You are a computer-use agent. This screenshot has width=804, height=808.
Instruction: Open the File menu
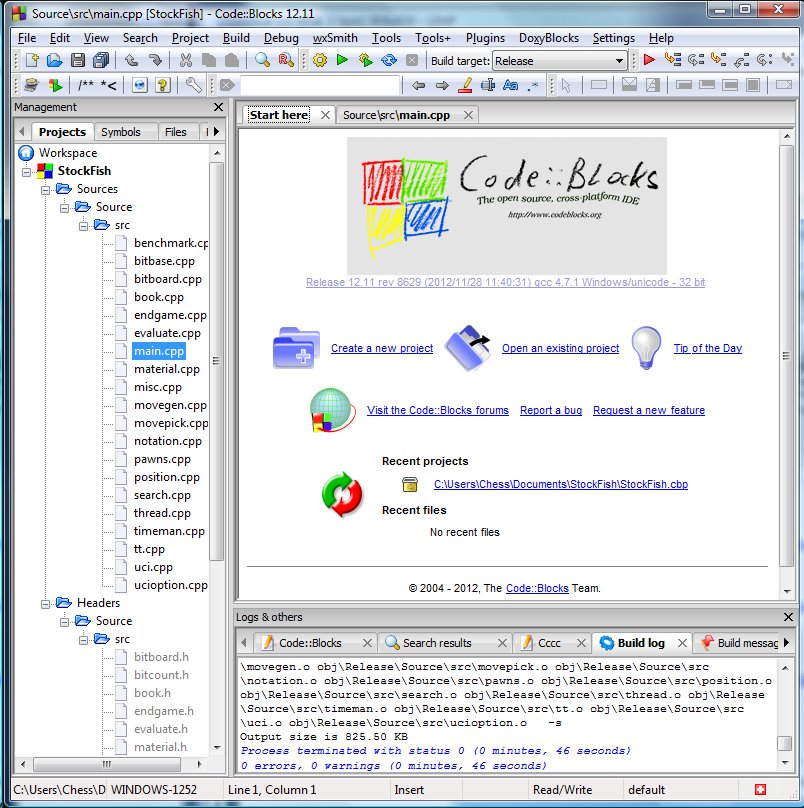coord(27,38)
